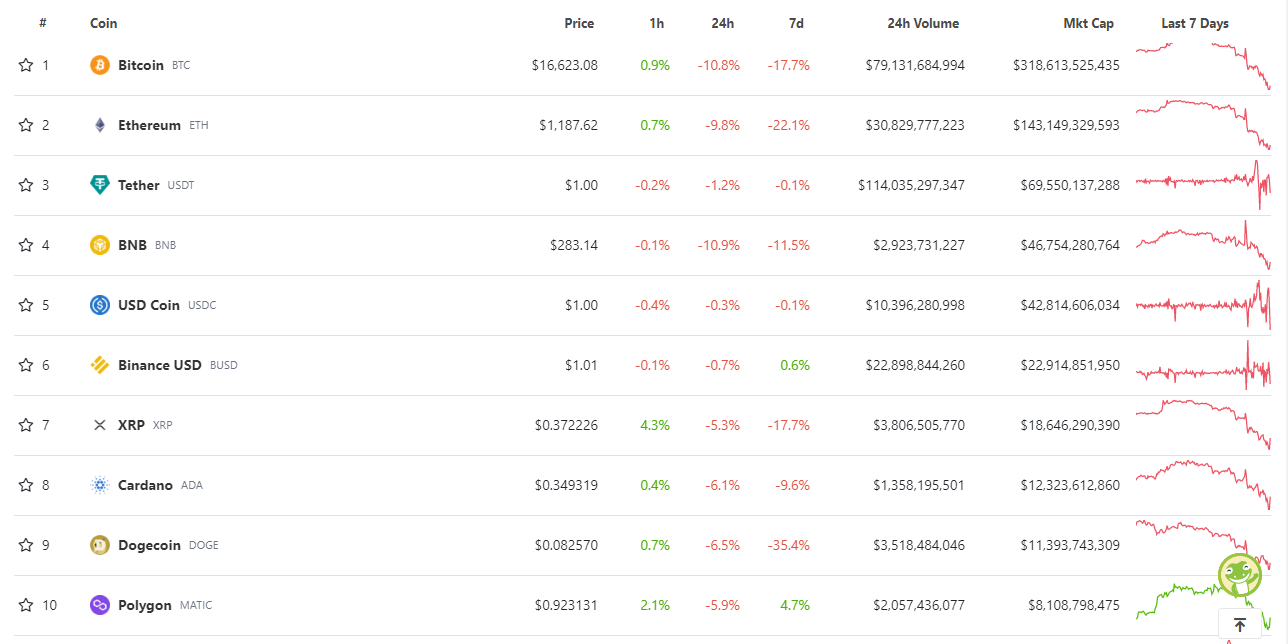Open the Ethereum coin page link
Screen dimensions: 1288x644
[x=149, y=125]
